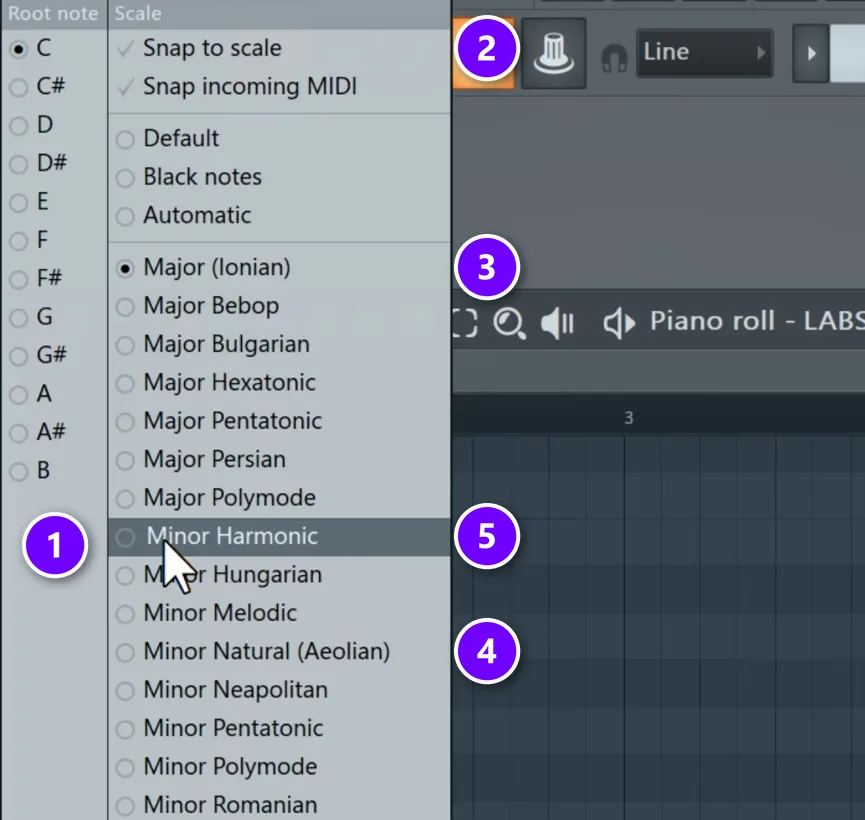The height and width of the screenshot is (820, 865).
Task: Select Major (Ionian) scale
Action: [279, 267]
